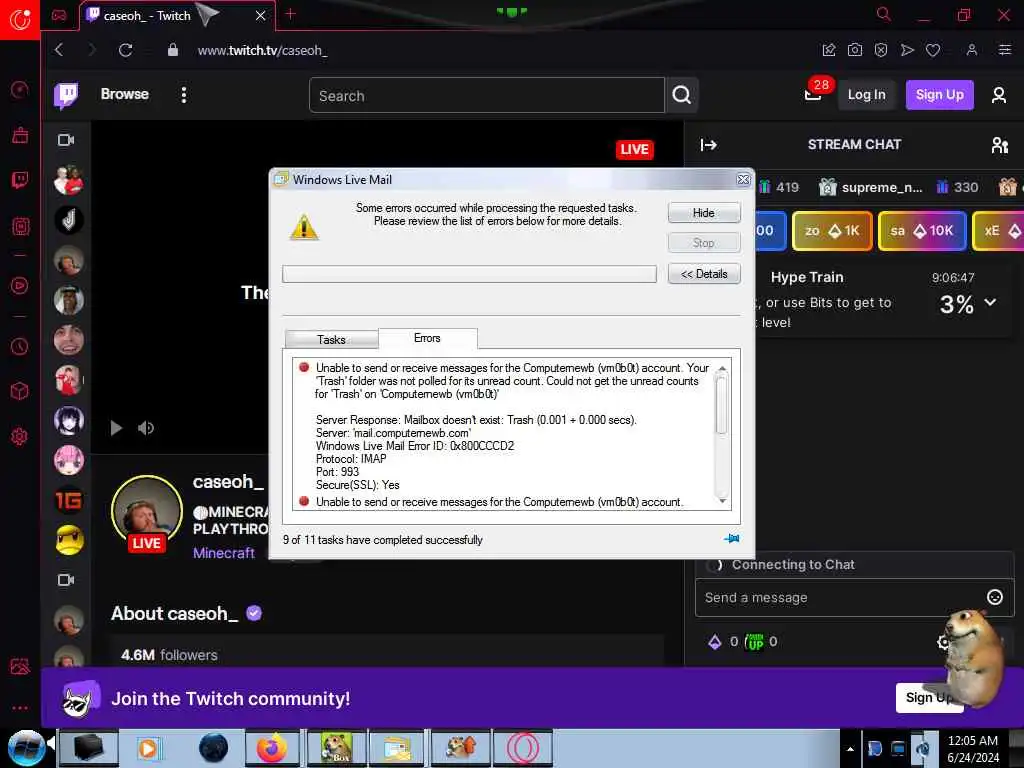
Task: Open the Opera easy setup menu icon
Action: (1005, 50)
